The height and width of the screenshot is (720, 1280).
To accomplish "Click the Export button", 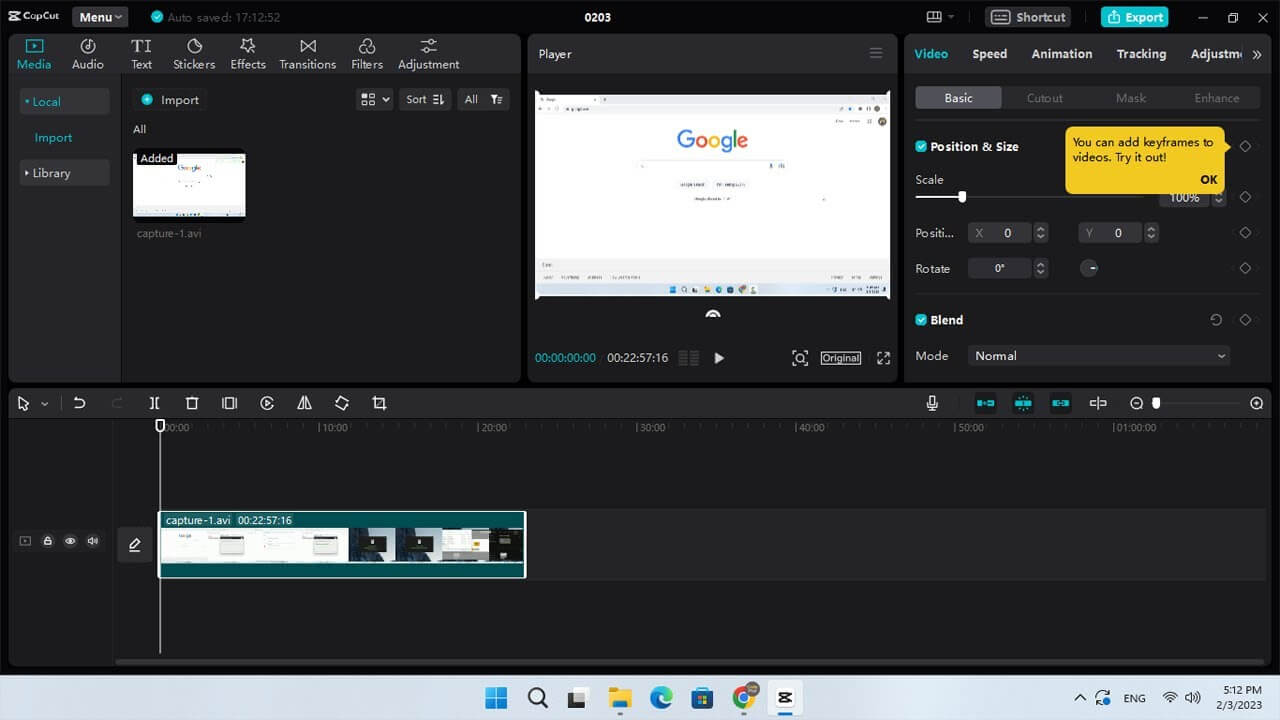I will [1135, 17].
